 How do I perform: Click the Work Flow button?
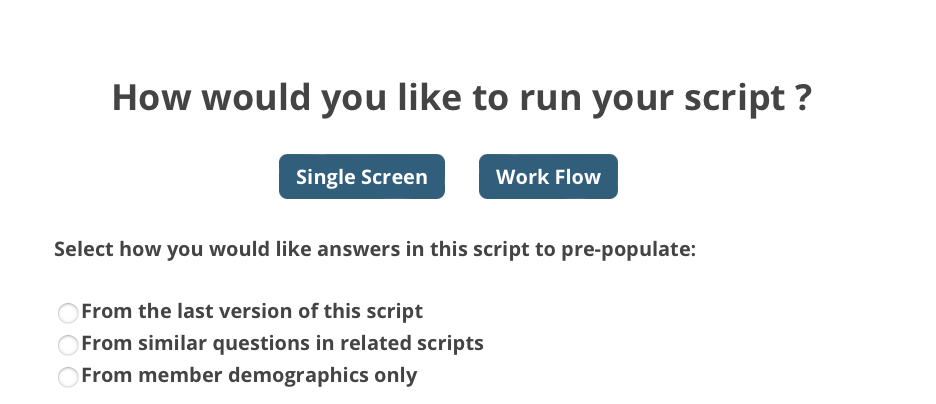tap(548, 177)
